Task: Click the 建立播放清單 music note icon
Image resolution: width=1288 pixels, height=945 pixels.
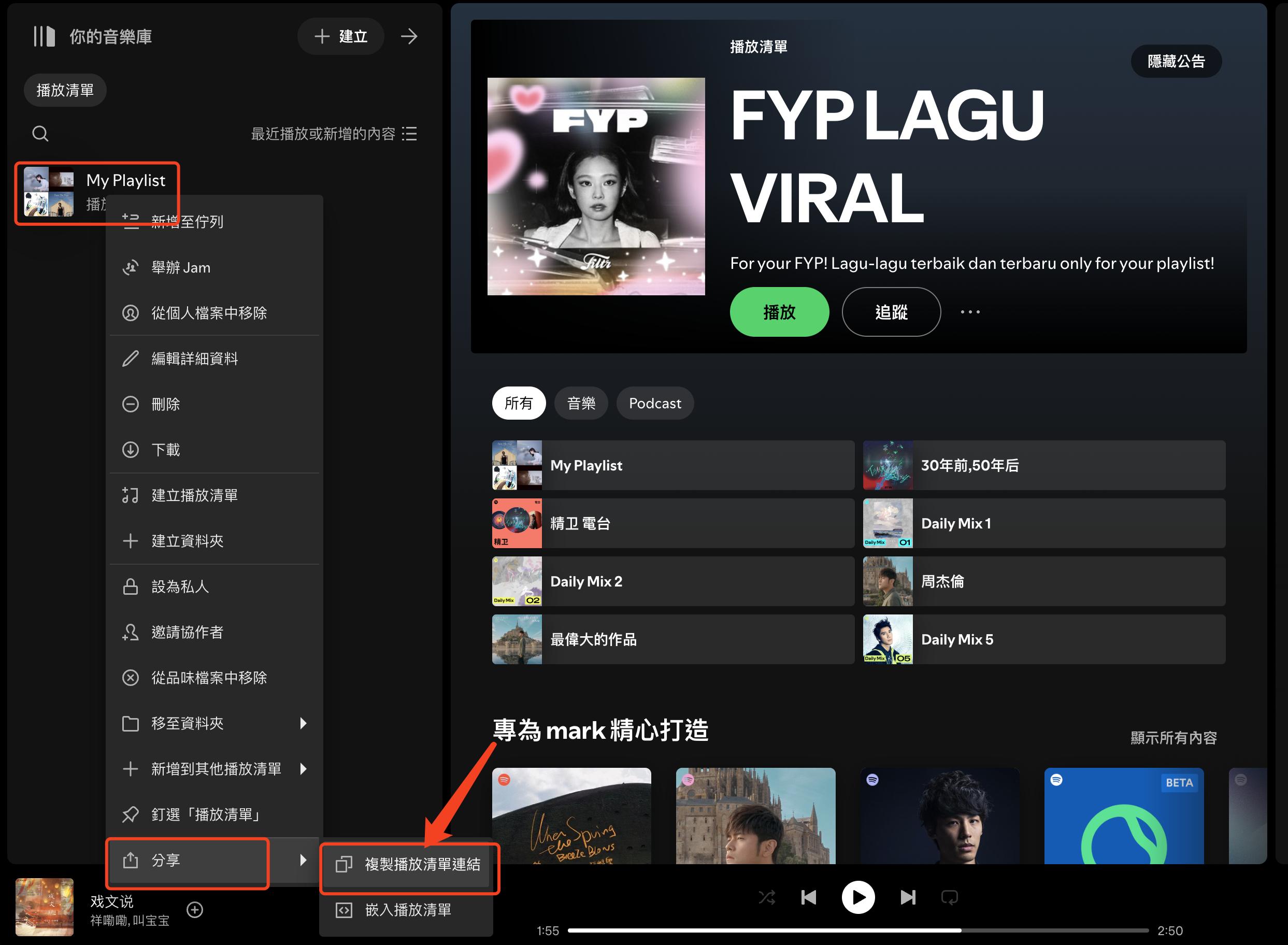Action: pos(131,495)
